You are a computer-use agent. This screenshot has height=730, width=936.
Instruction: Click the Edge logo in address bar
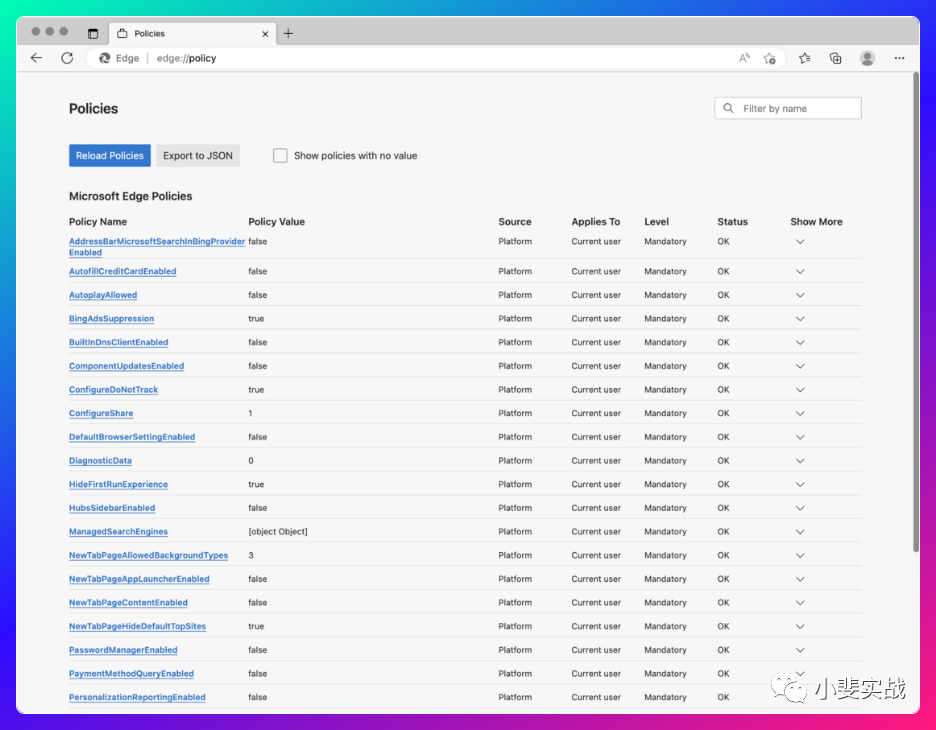[x=104, y=58]
